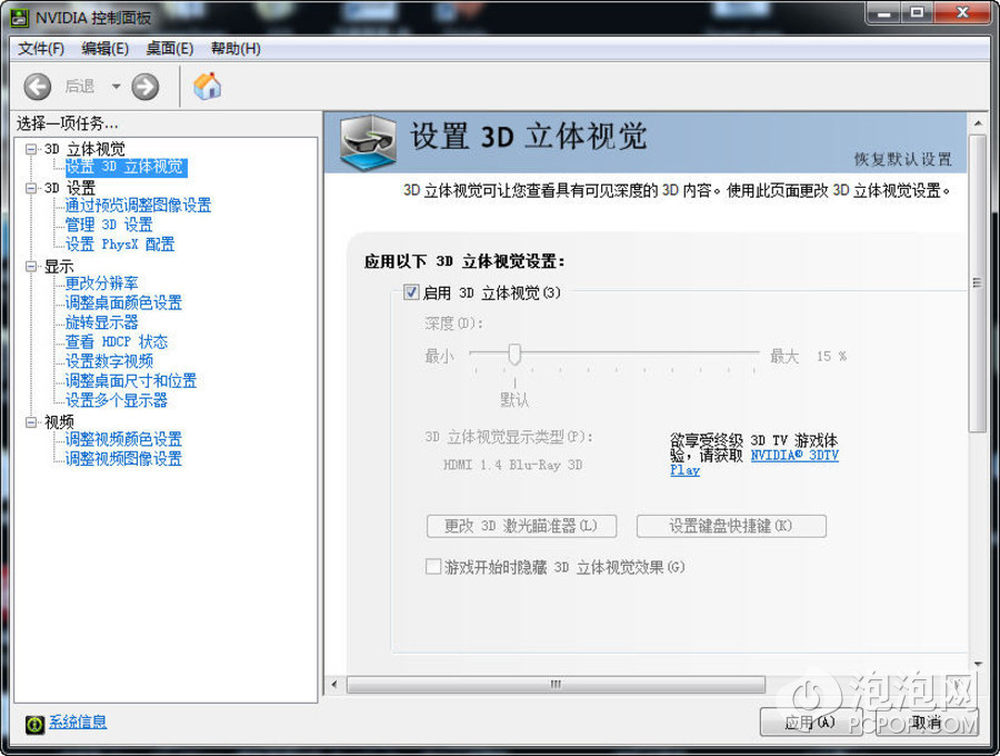Collapse the 3D 设置 tree node
This screenshot has width=1000, height=756.
(x=31, y=188)
